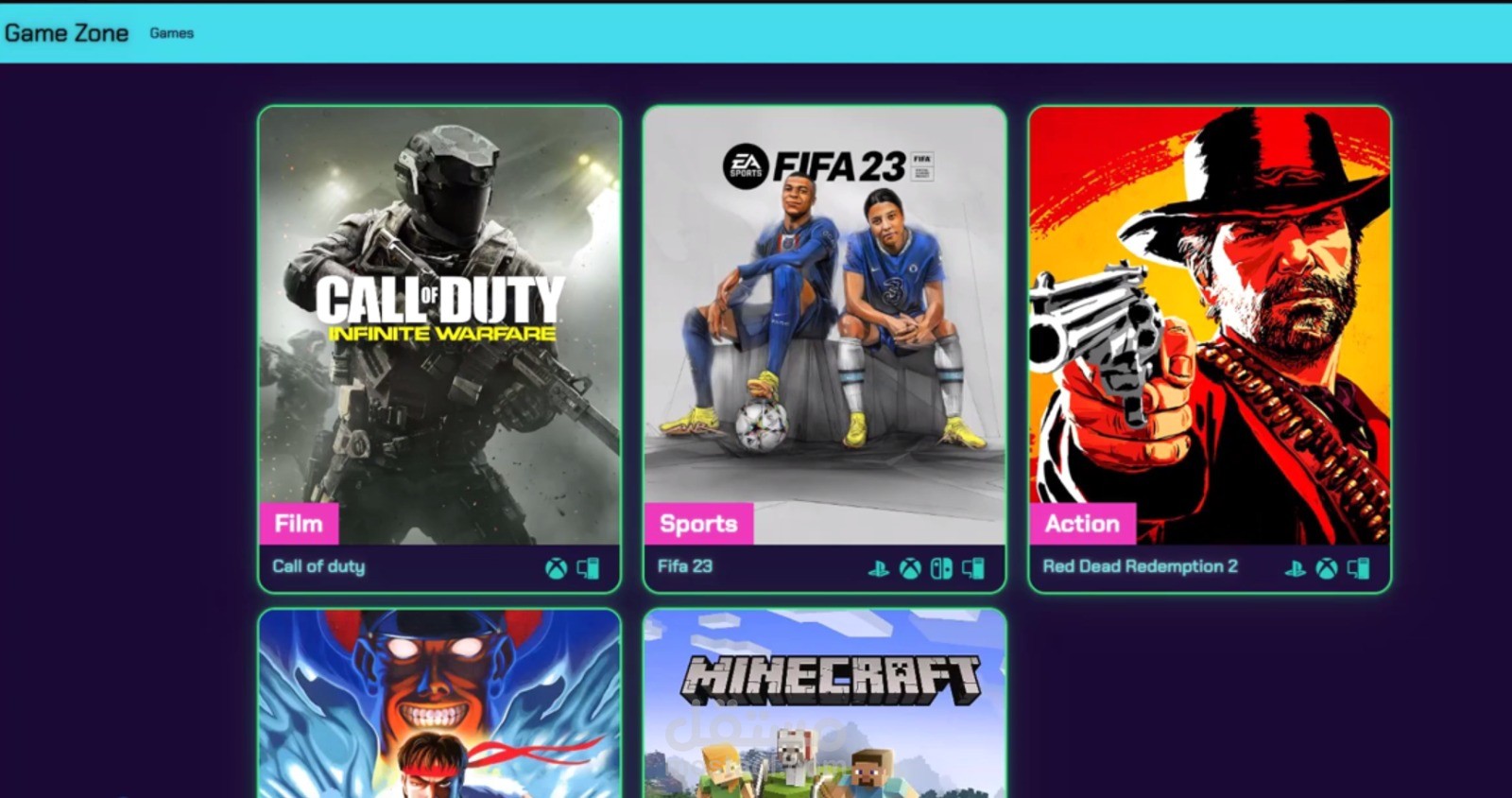Click PlayStation icon on Fifa 23 card

(878, 568)
